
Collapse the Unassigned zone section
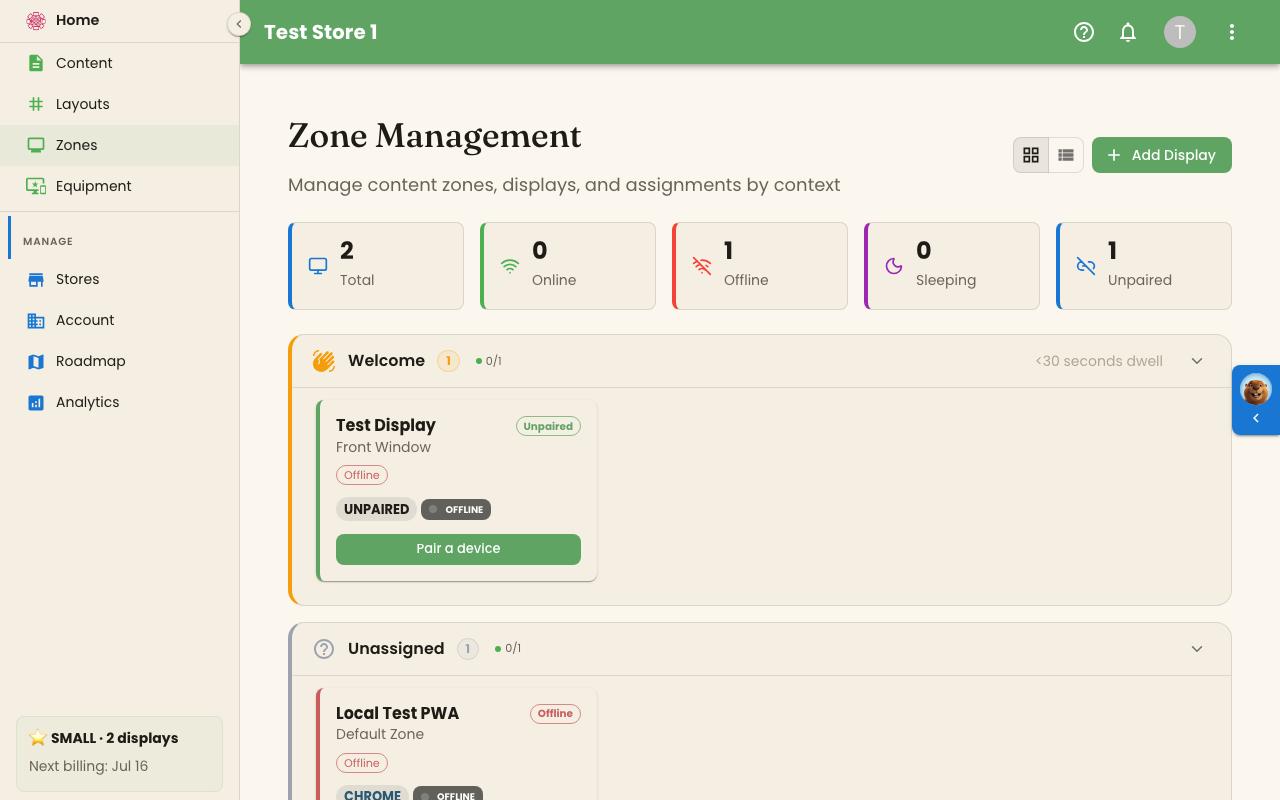(1197, 649)
